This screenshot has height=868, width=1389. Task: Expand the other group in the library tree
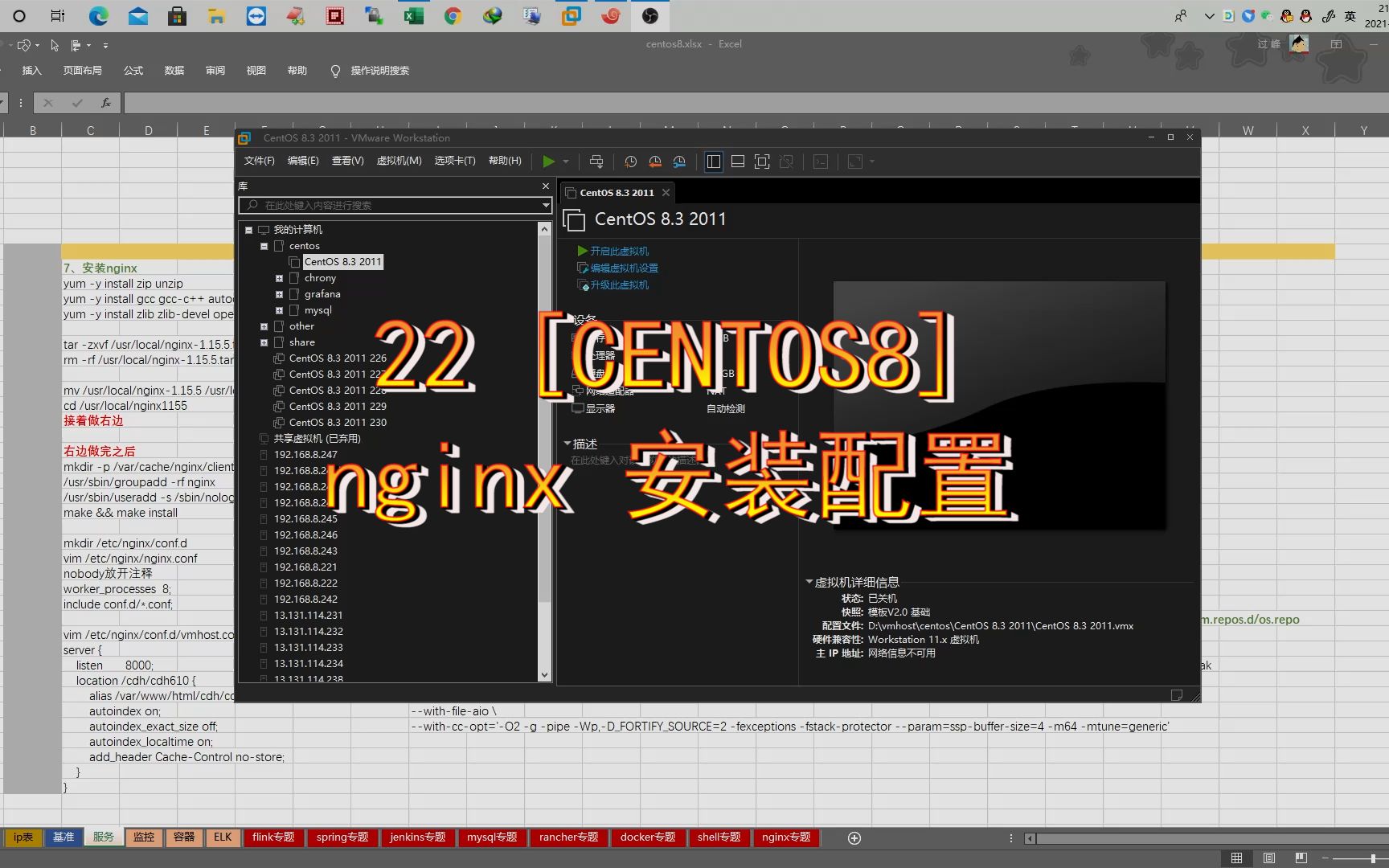coord(264,326)
